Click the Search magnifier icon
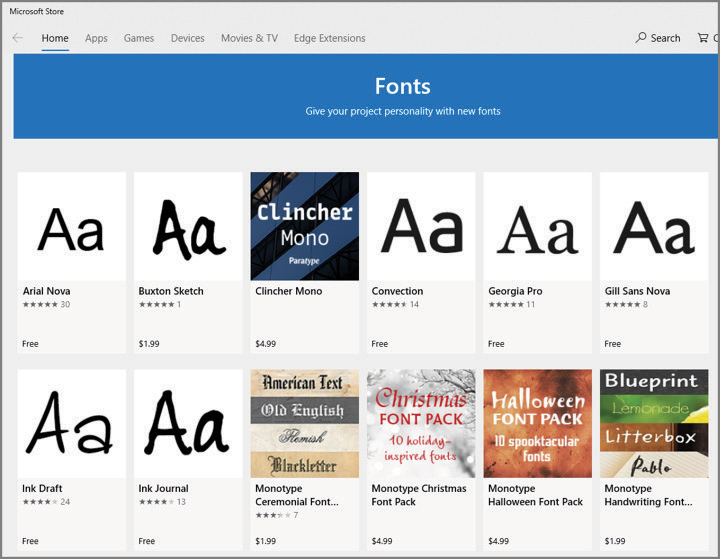Image resolution: width=720 pixels, height=559 pixels. pyautogui.click(x=641, y=38)
